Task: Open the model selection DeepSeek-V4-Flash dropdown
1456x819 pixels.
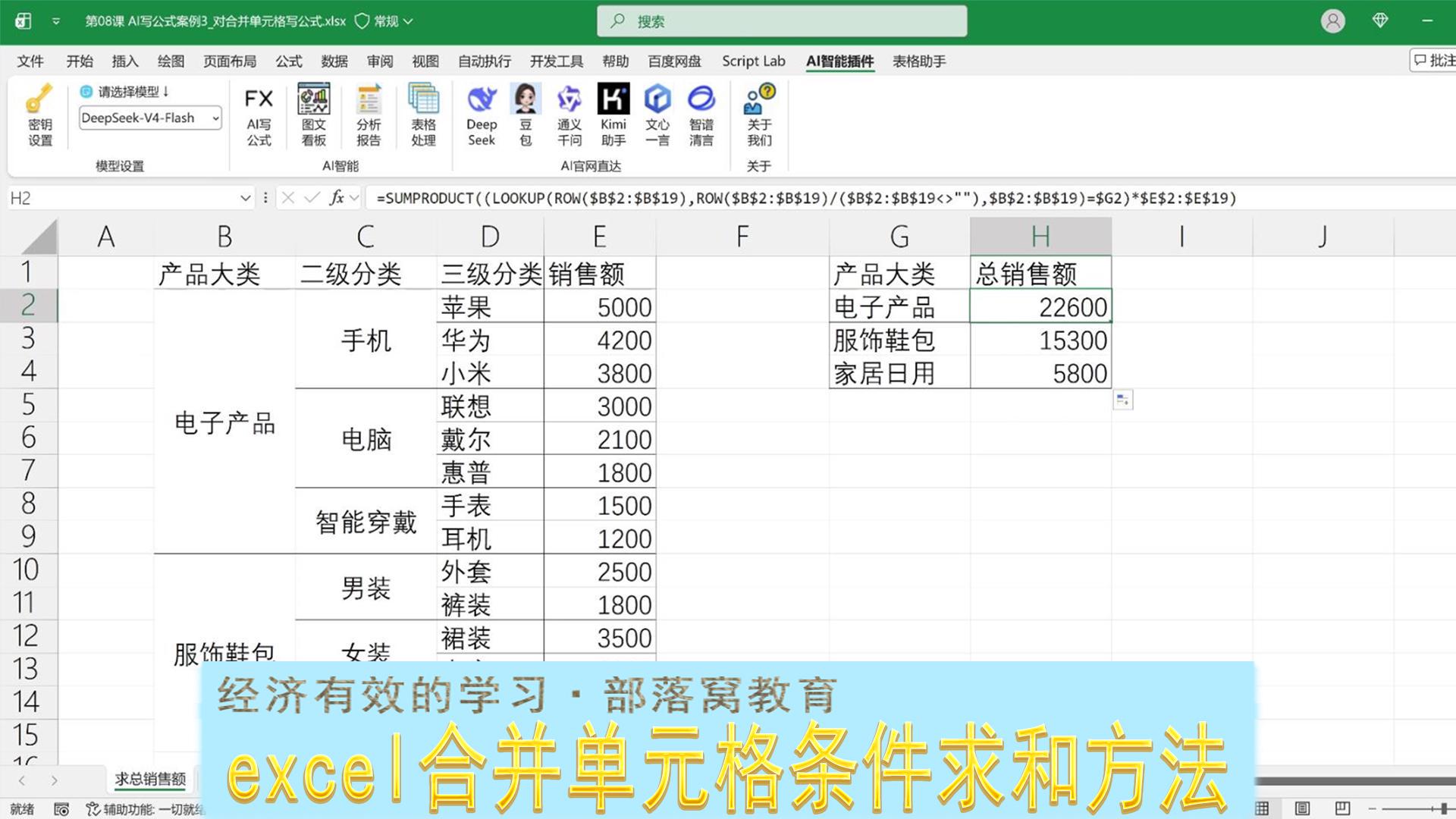Action: point(150,118)
